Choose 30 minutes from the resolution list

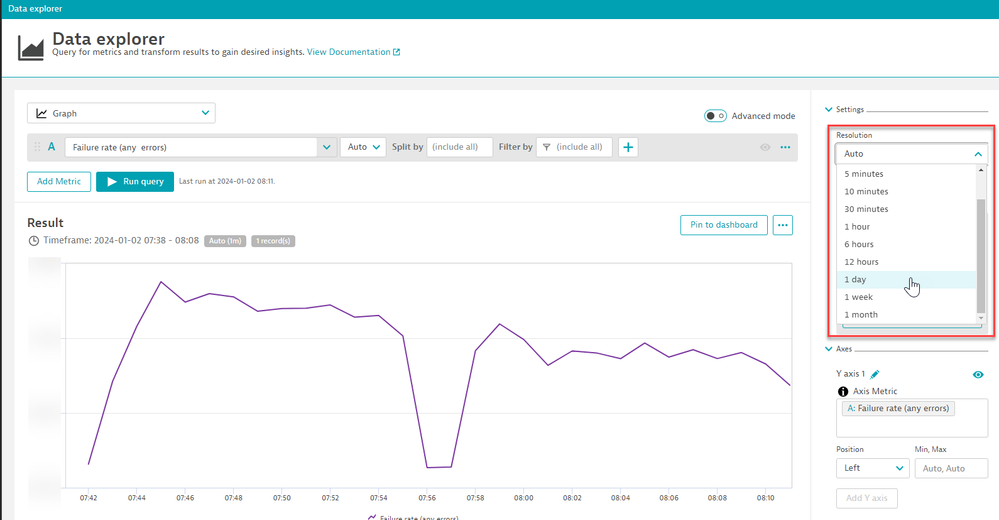click(x=866, y=209)
